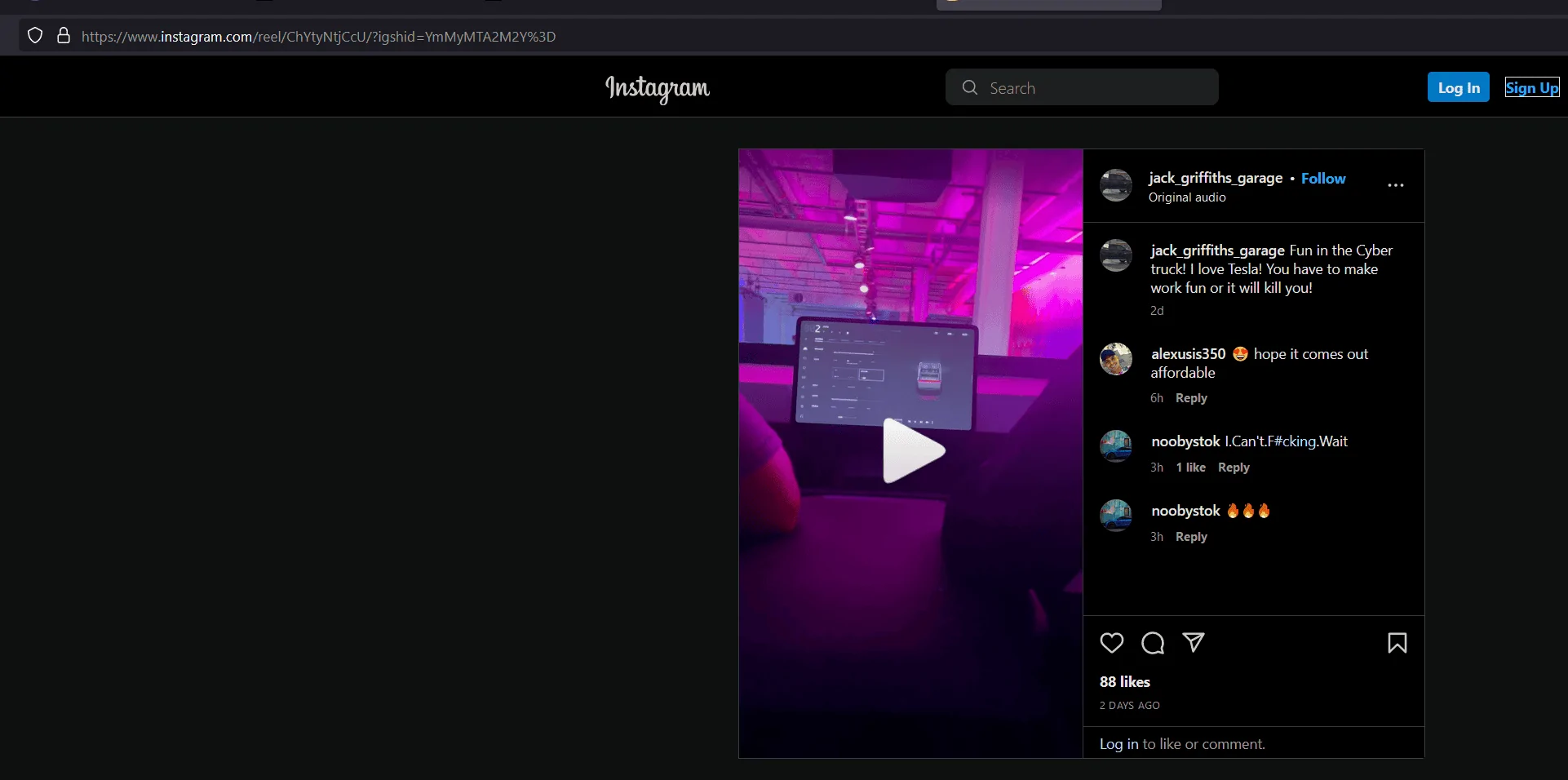Screen dimensions: 1568x780
Task: Click the search magnifier icon
Action: coord(969,87)
